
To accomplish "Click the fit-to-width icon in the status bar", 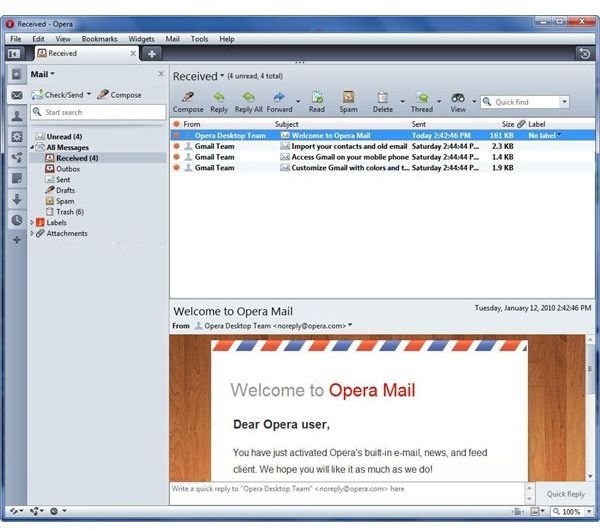I will coord(518,512).
